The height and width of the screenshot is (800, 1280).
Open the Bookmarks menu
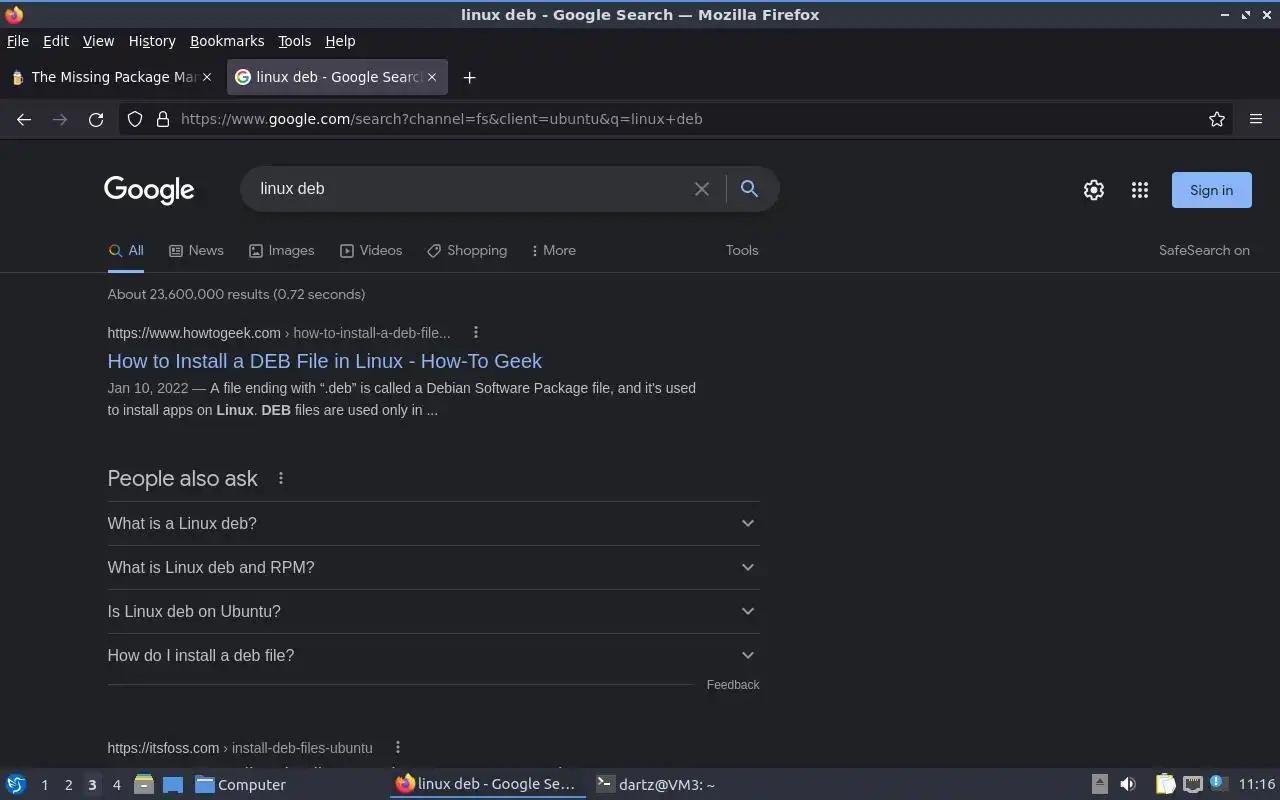(x=227, y=41)
